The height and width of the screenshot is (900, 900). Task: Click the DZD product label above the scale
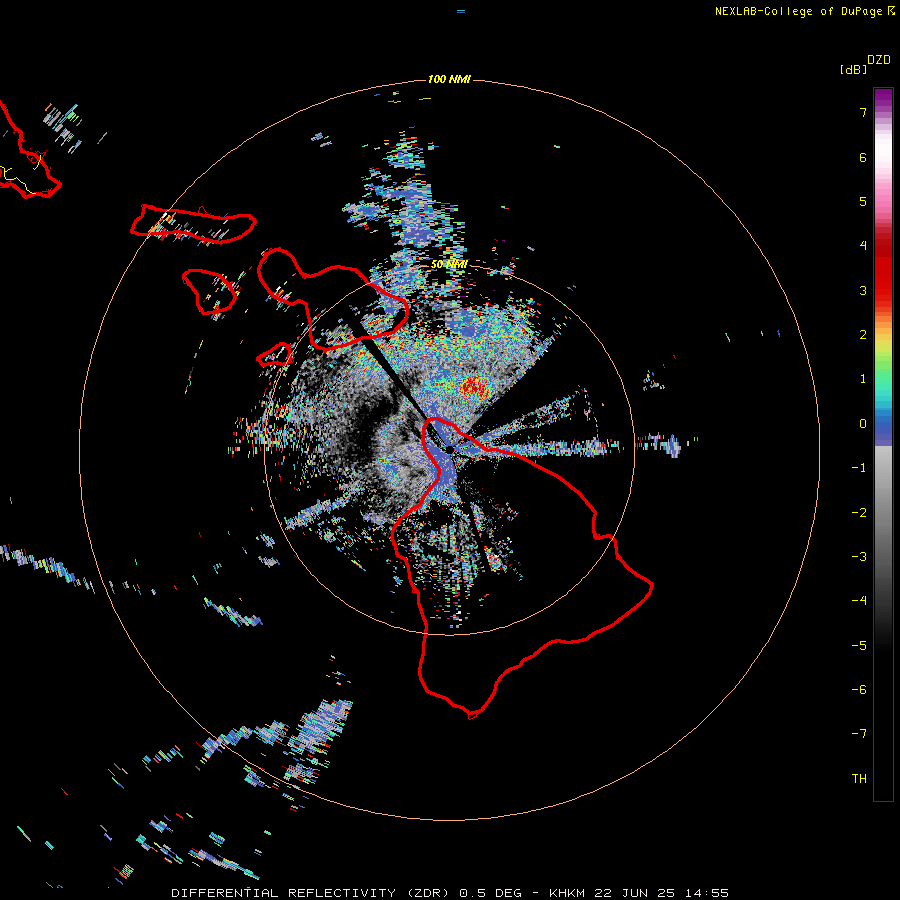879,60
